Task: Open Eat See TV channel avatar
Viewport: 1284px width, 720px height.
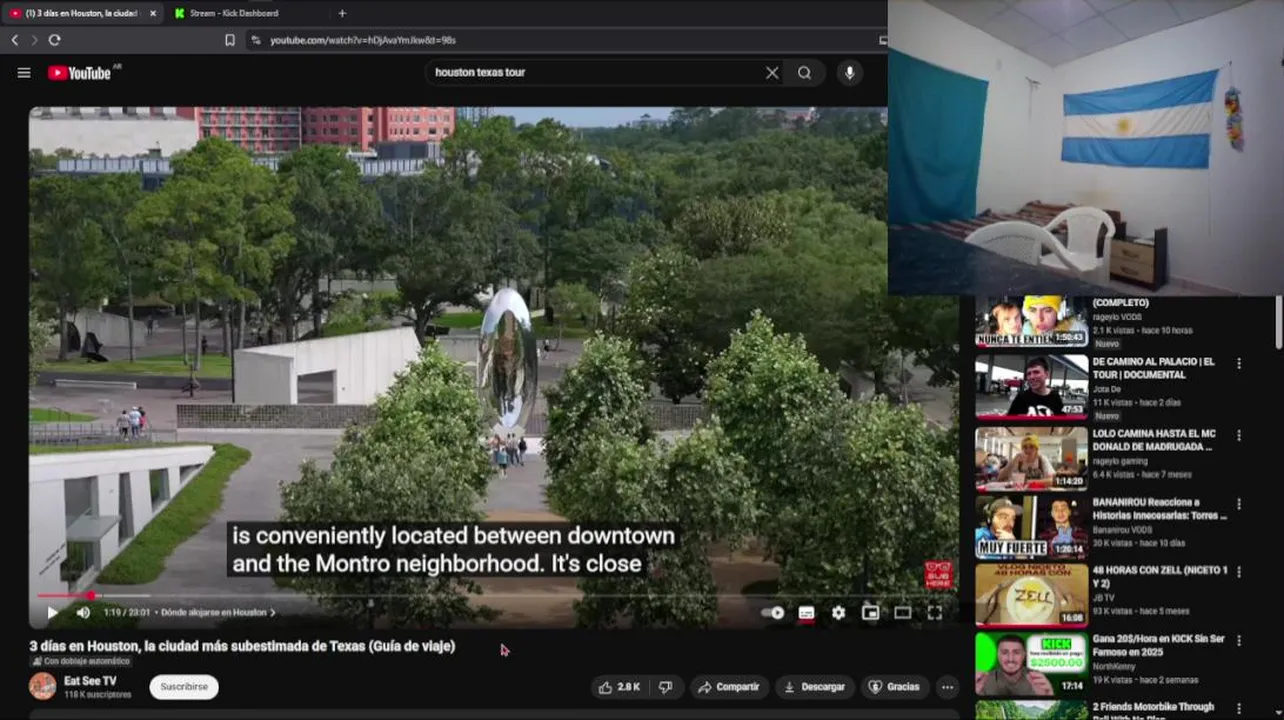Action: [x=42, y=686]
